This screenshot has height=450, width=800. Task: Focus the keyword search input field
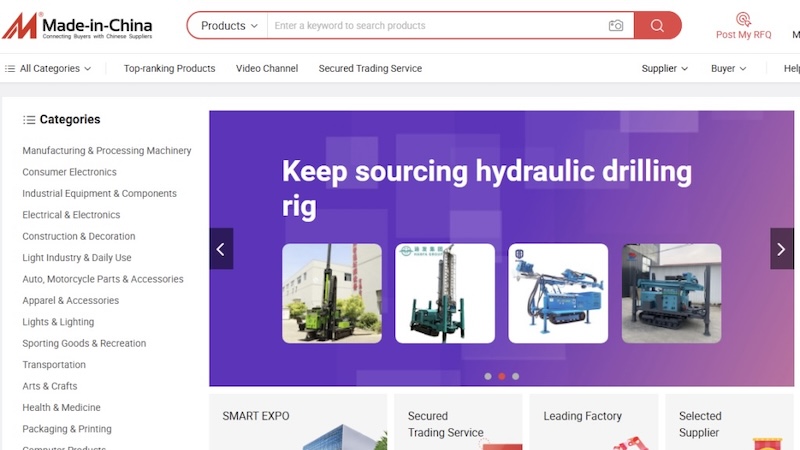click(x=435, y=26)
